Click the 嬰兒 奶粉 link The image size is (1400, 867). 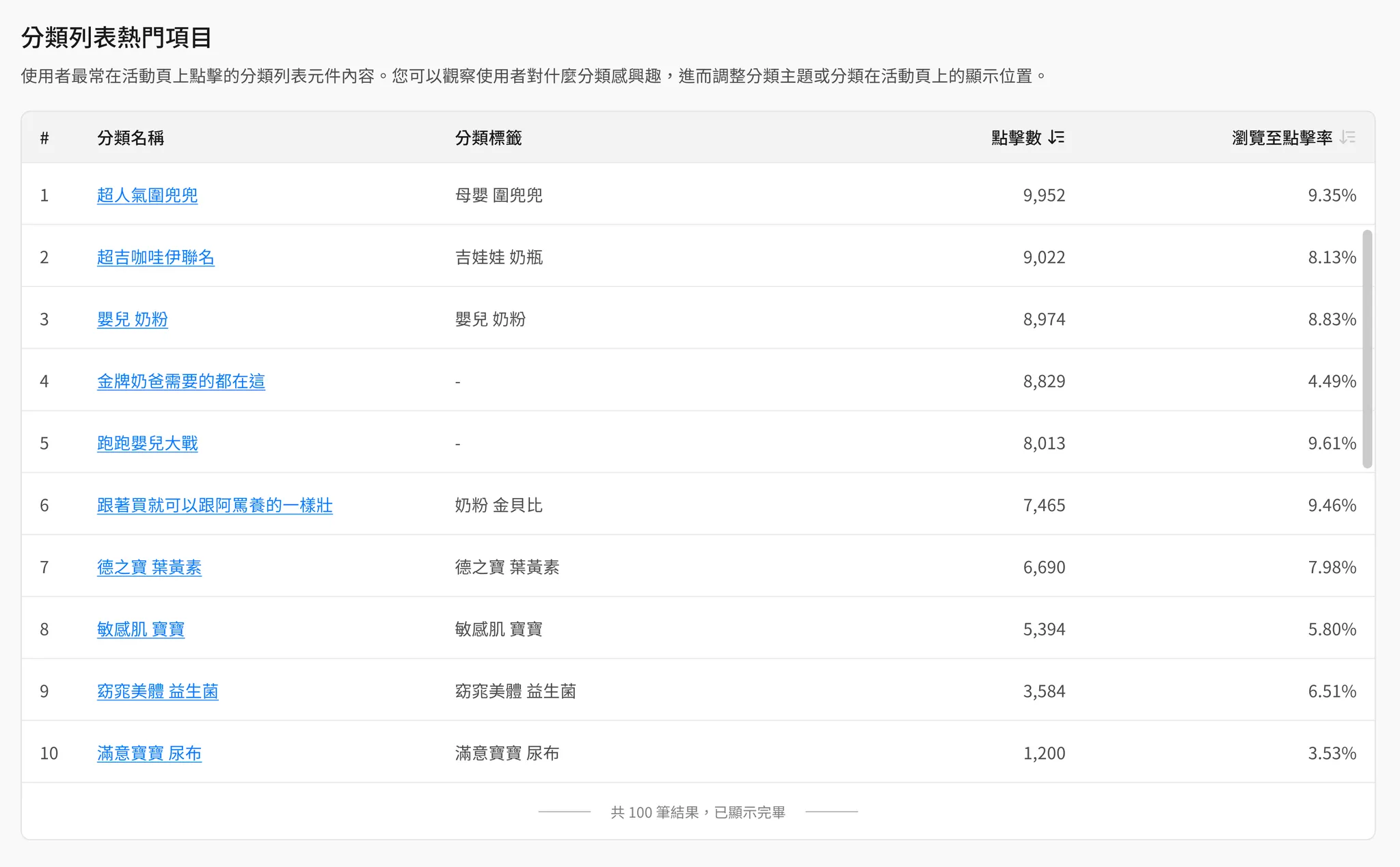(132, 319)
